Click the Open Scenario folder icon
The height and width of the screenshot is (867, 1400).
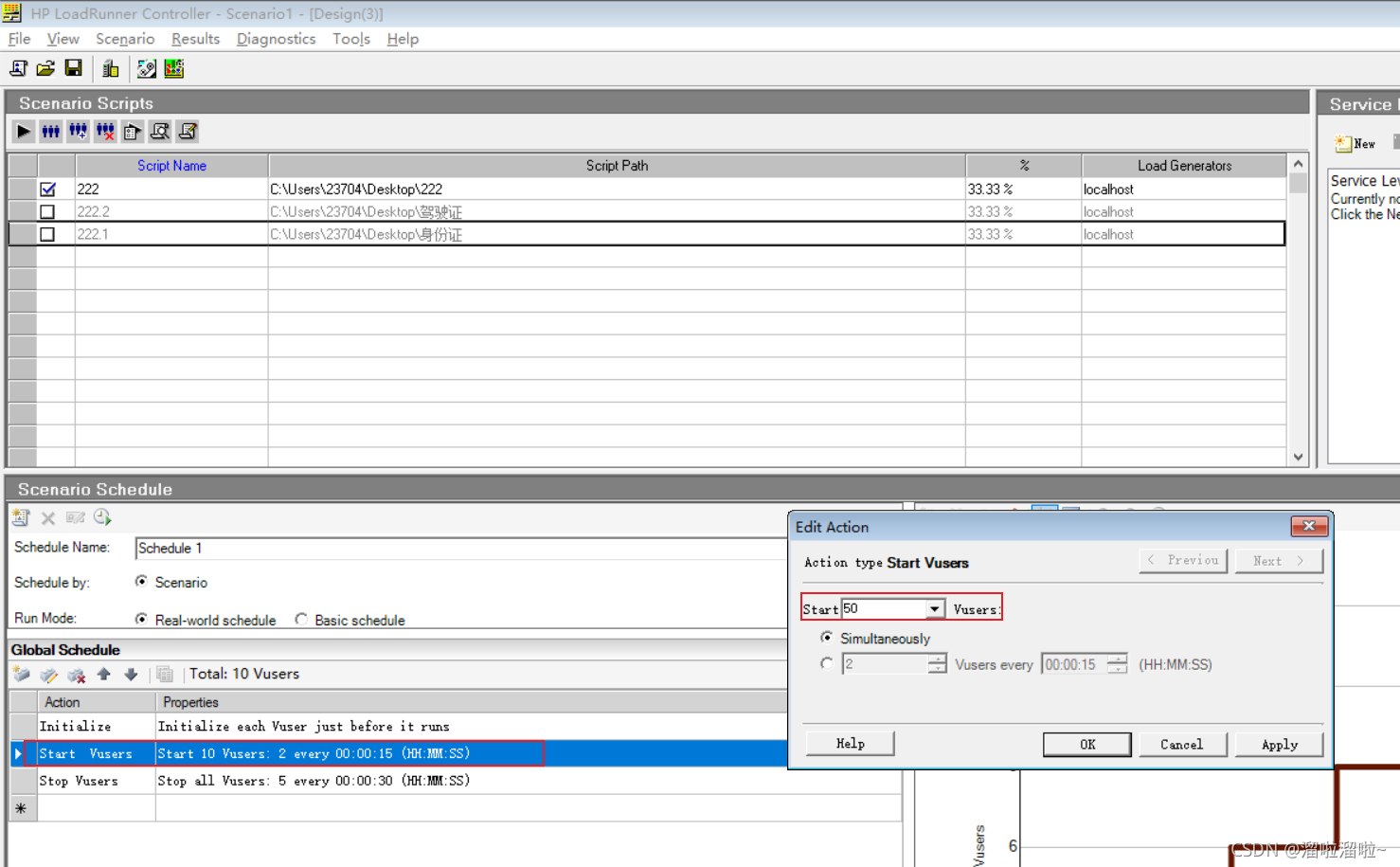coord(45,68)
